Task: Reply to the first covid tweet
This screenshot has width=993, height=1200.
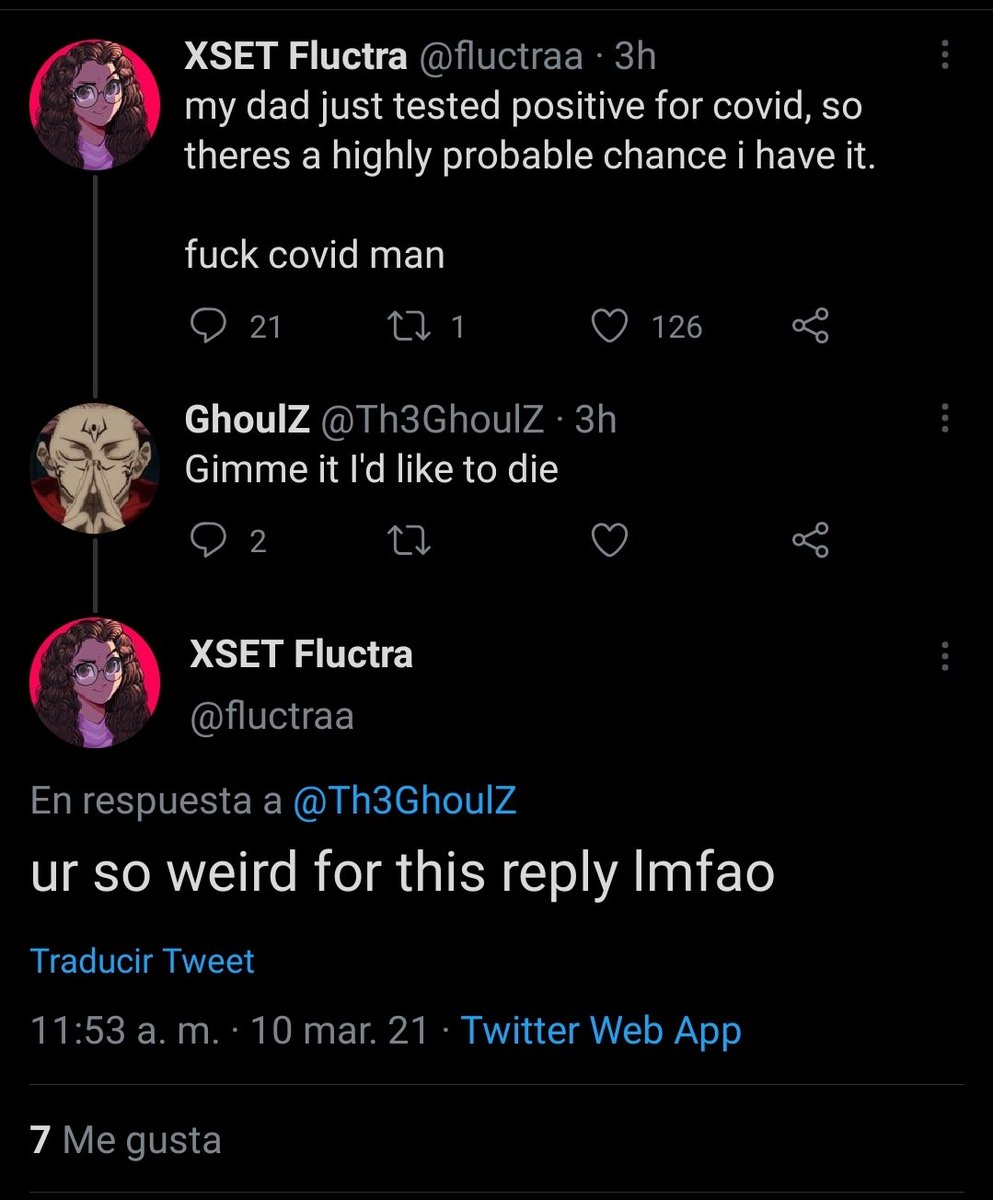Action: pos(208,326)
